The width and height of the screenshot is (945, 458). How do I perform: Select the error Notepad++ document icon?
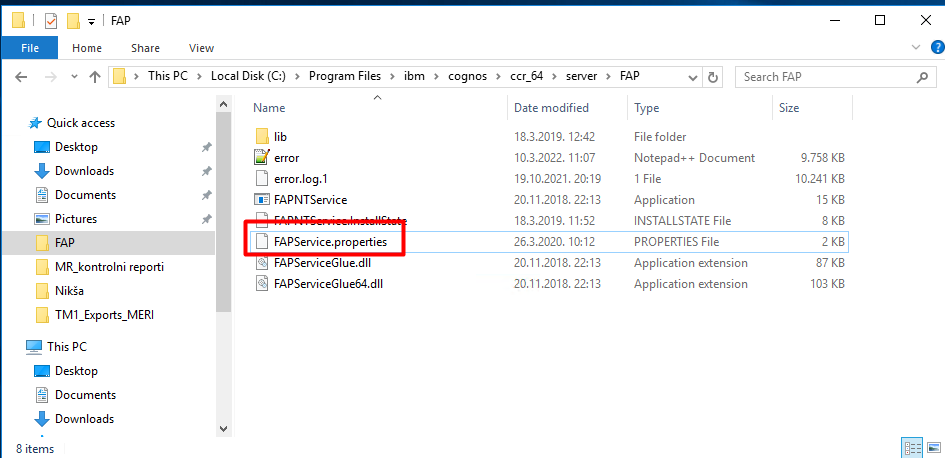click(261, 158)
